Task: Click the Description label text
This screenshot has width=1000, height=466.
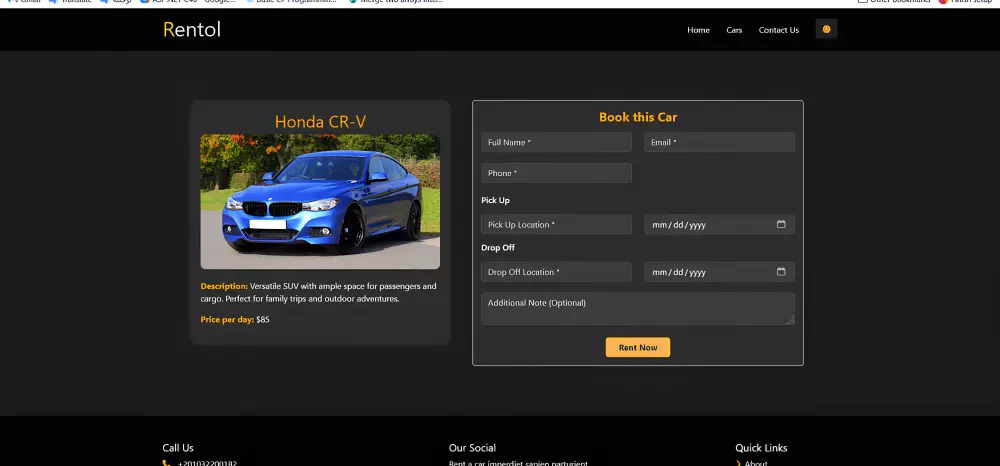Action: [224, 286]
